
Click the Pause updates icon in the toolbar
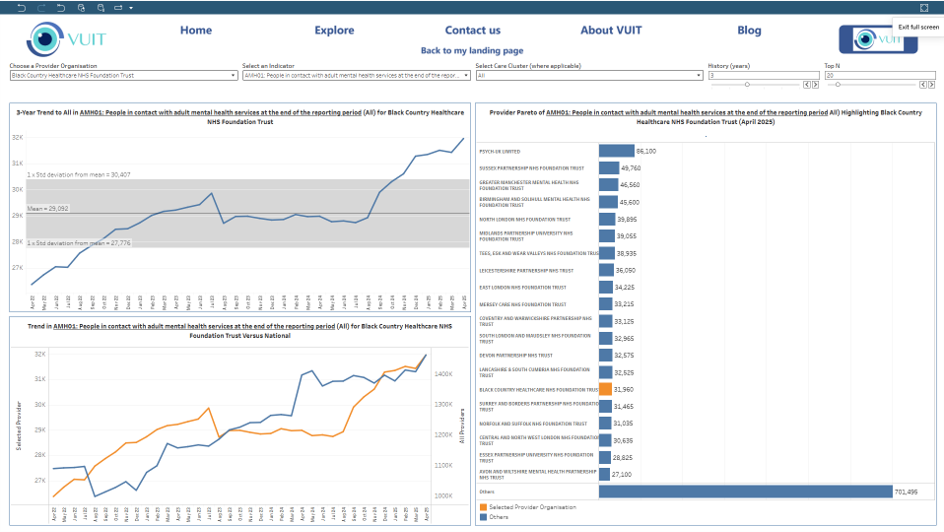tap(101, 8)
